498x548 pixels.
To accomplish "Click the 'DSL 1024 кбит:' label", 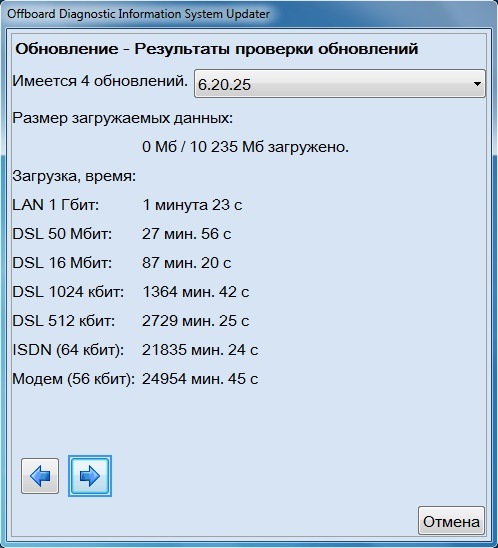I will pyautogui.click(x=68, y=292).
